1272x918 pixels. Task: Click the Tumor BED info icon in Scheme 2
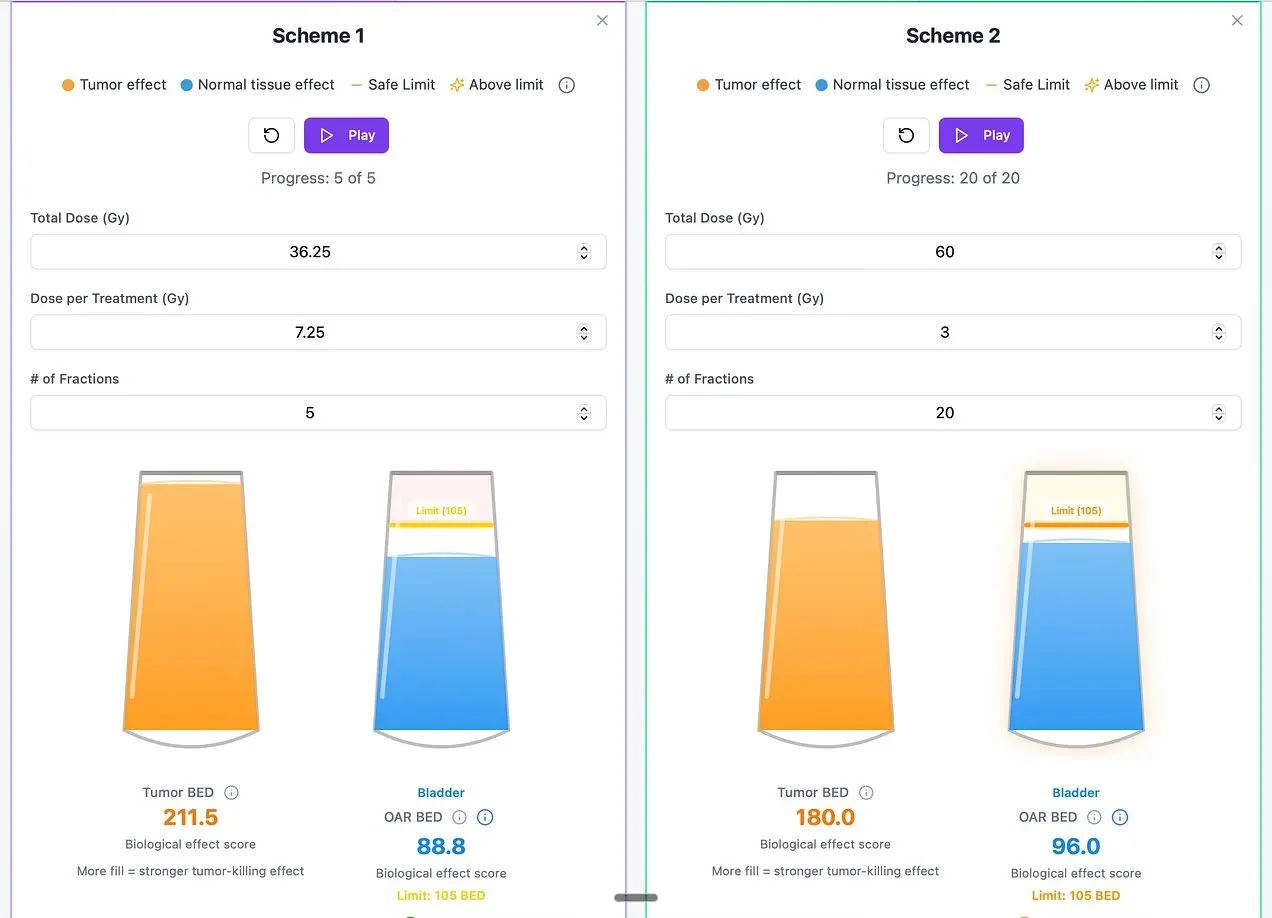point(866,792)
